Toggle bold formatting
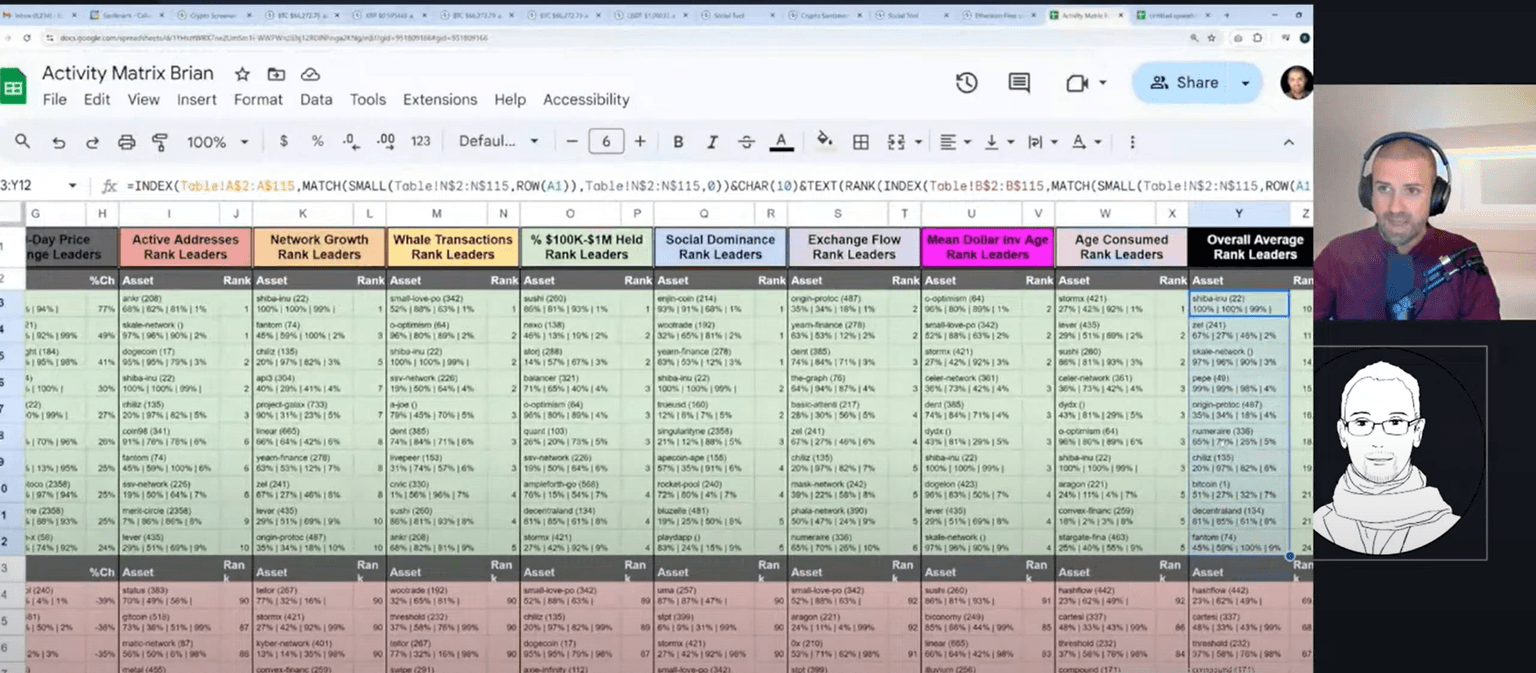The height and width of the screenshot is (673, 1536). tap(678, 142)
